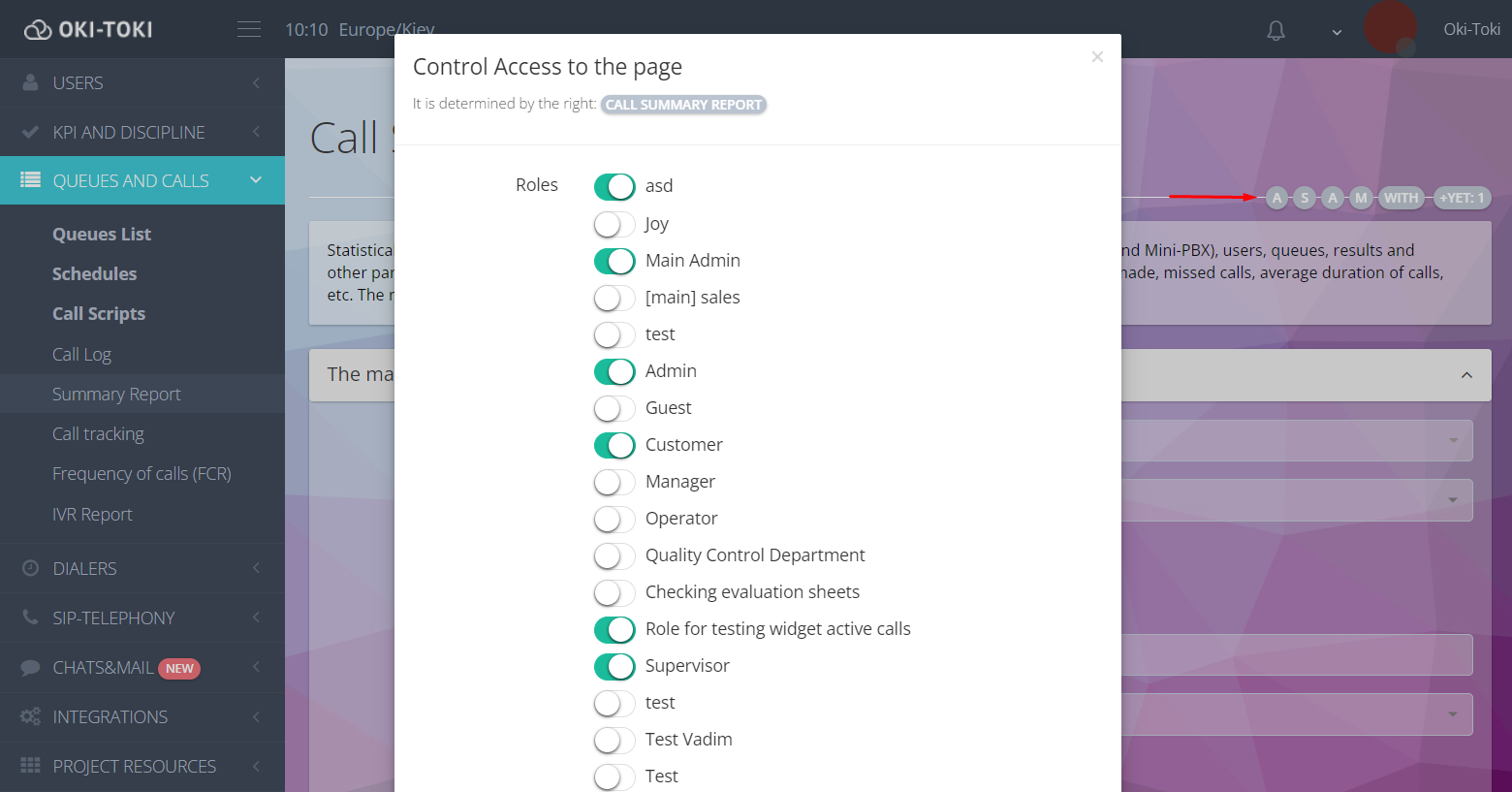Click the Dialers clock icon

click(30, 568)
